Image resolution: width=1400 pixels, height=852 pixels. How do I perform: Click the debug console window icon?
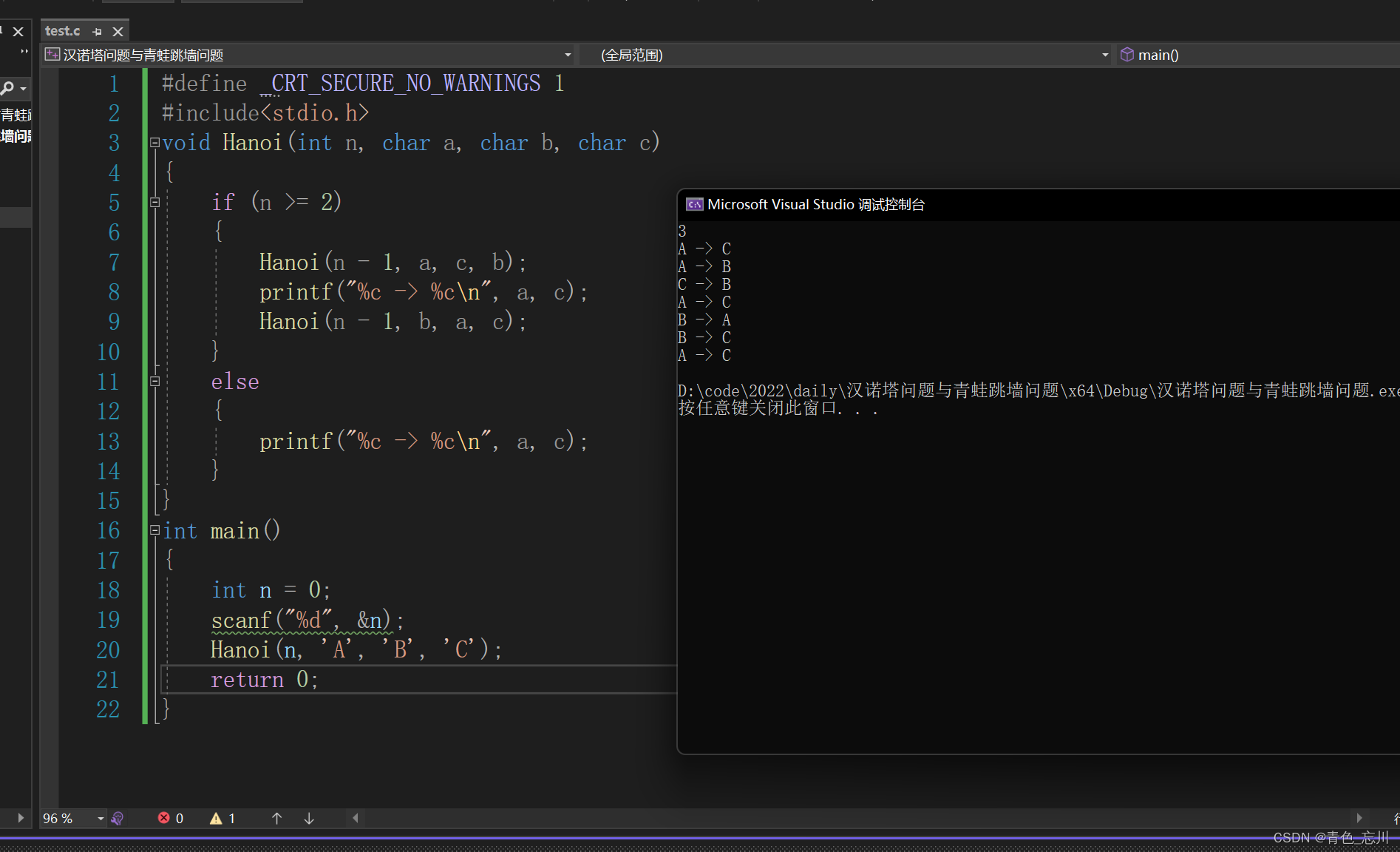tap(694, 204)
